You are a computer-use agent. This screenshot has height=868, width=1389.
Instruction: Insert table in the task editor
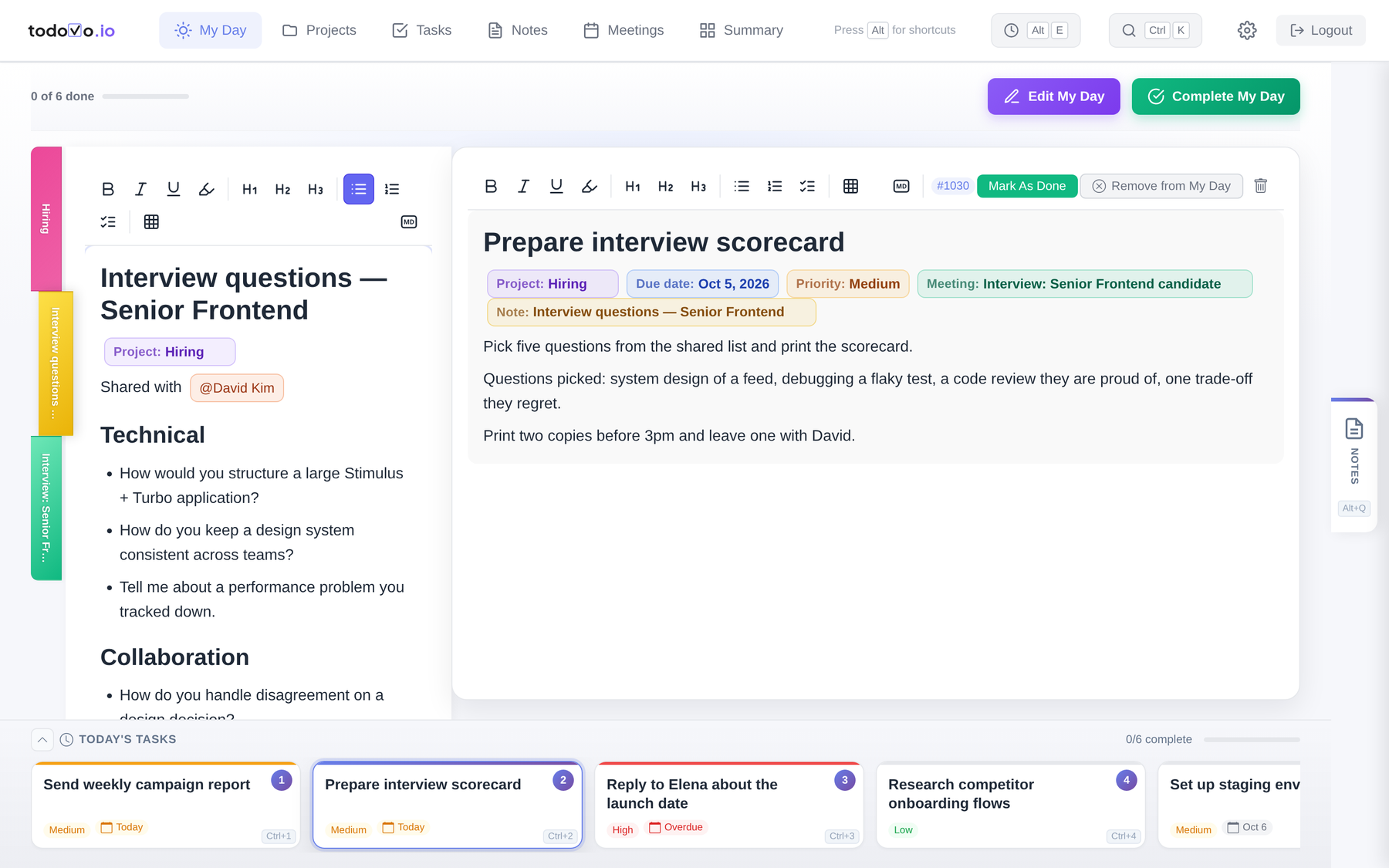pyautogui.click(x=850, y=186)
